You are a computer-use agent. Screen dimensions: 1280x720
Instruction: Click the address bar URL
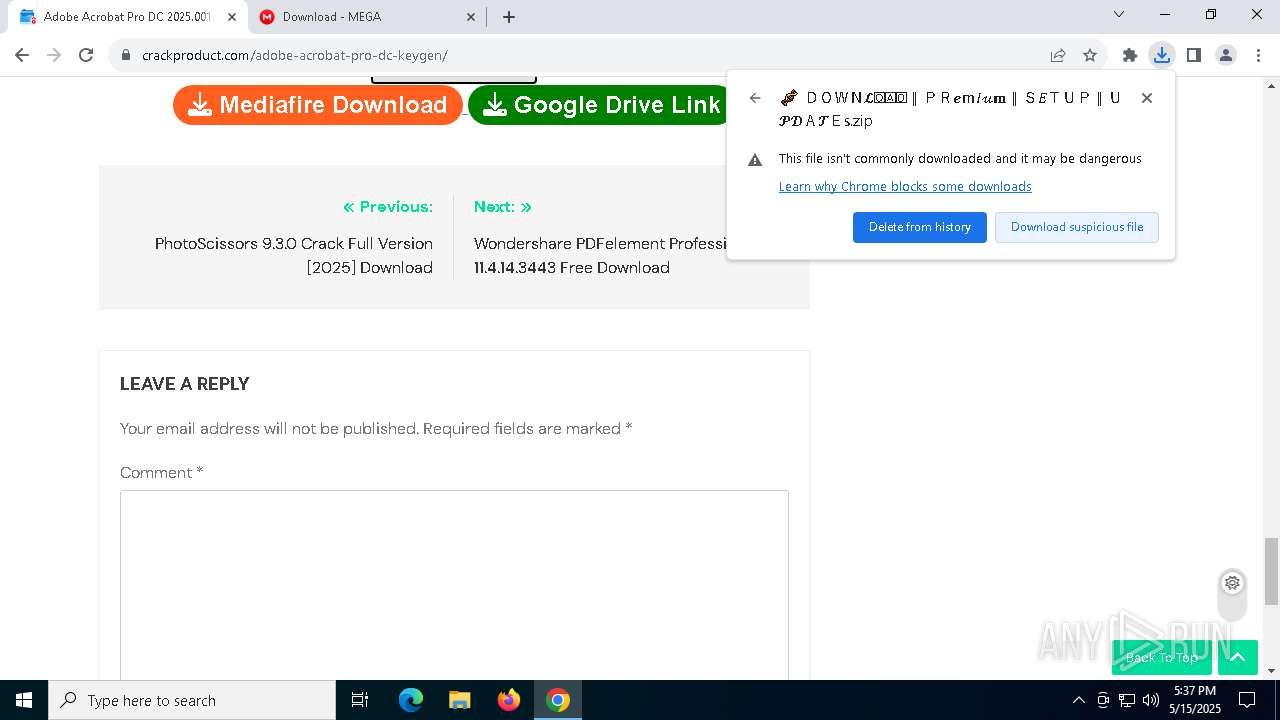pyautogui.click(x=295, y=55)
